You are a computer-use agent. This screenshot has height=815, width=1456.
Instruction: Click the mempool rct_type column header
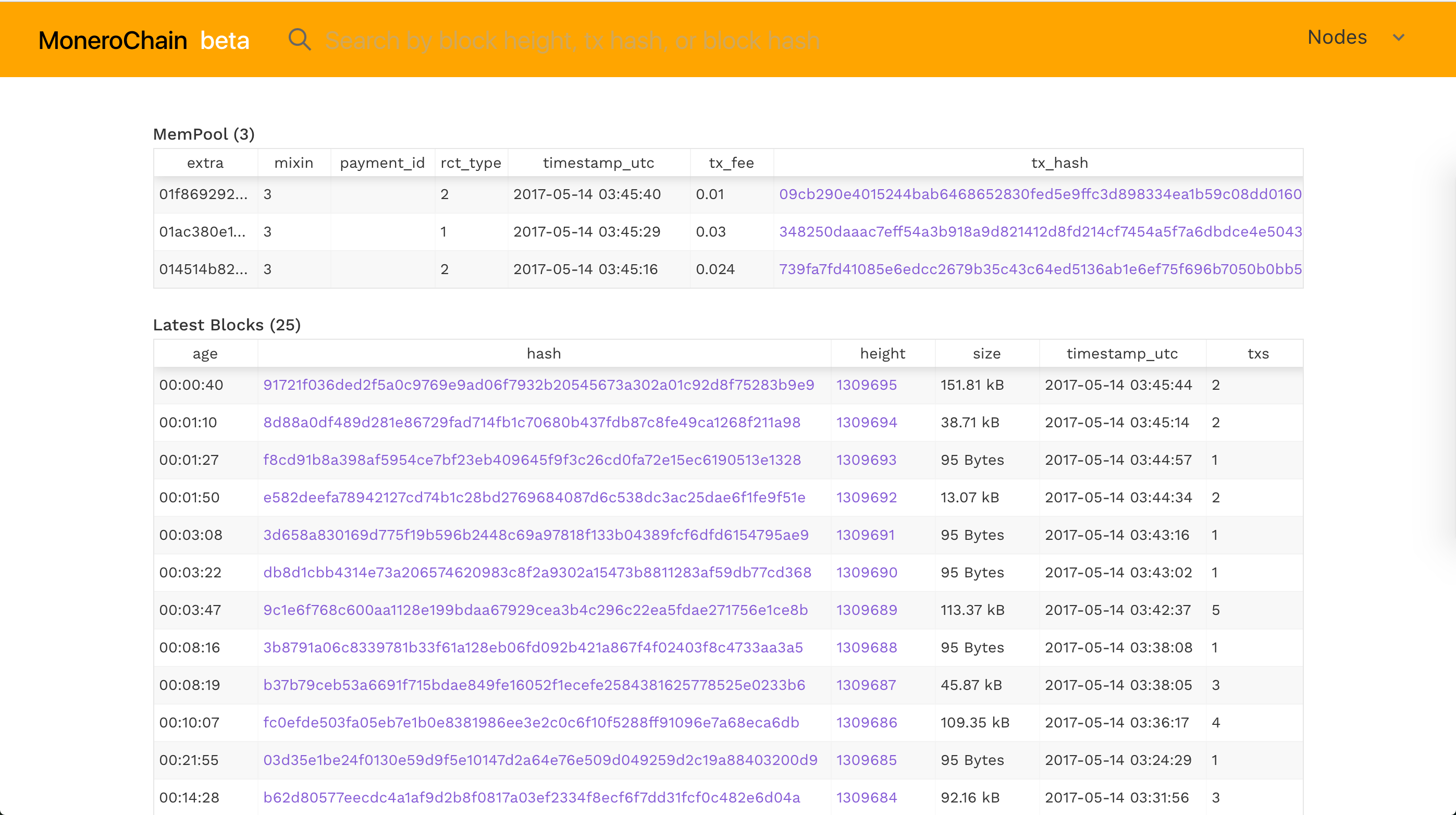pyautogui.click(x=470, y=163)
